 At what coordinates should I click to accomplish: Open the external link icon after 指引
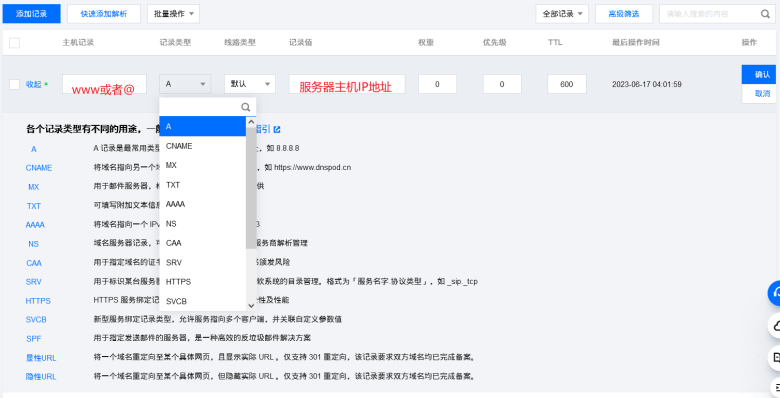277,129
